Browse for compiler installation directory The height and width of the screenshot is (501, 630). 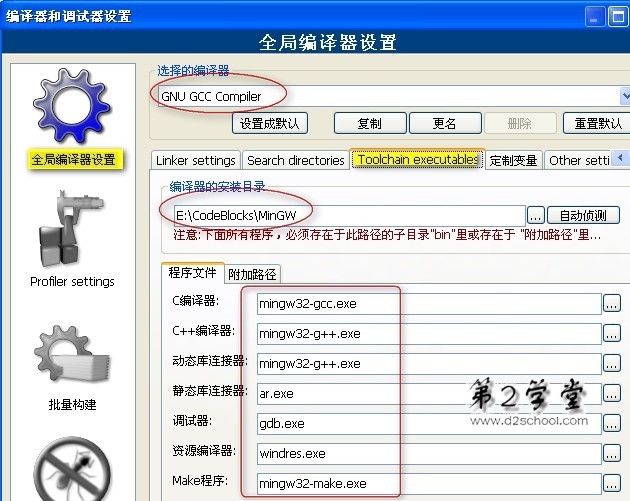(x=536, y=216)
